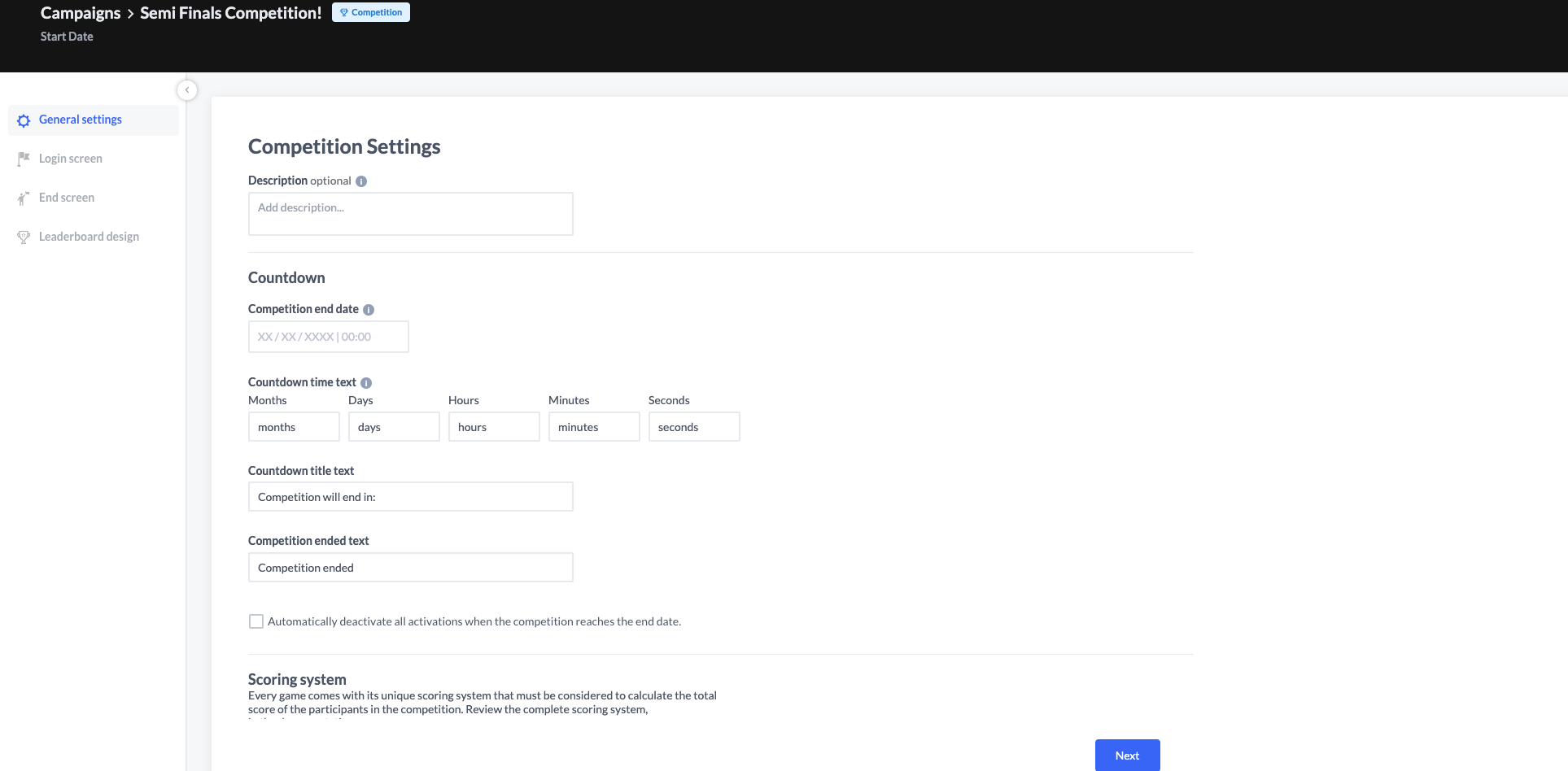Edit the Months countdown text field
1568x771 pixels.
[x=294, y=427]
